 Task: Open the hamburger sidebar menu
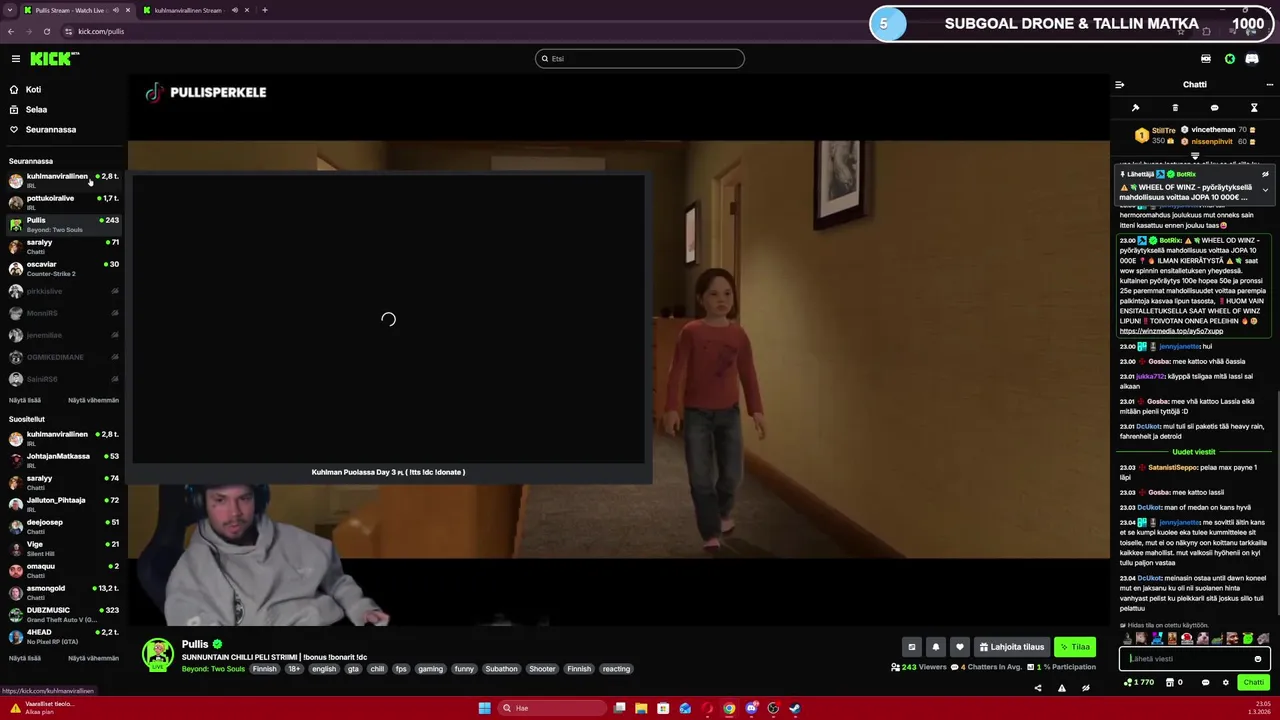pos(15,59)
